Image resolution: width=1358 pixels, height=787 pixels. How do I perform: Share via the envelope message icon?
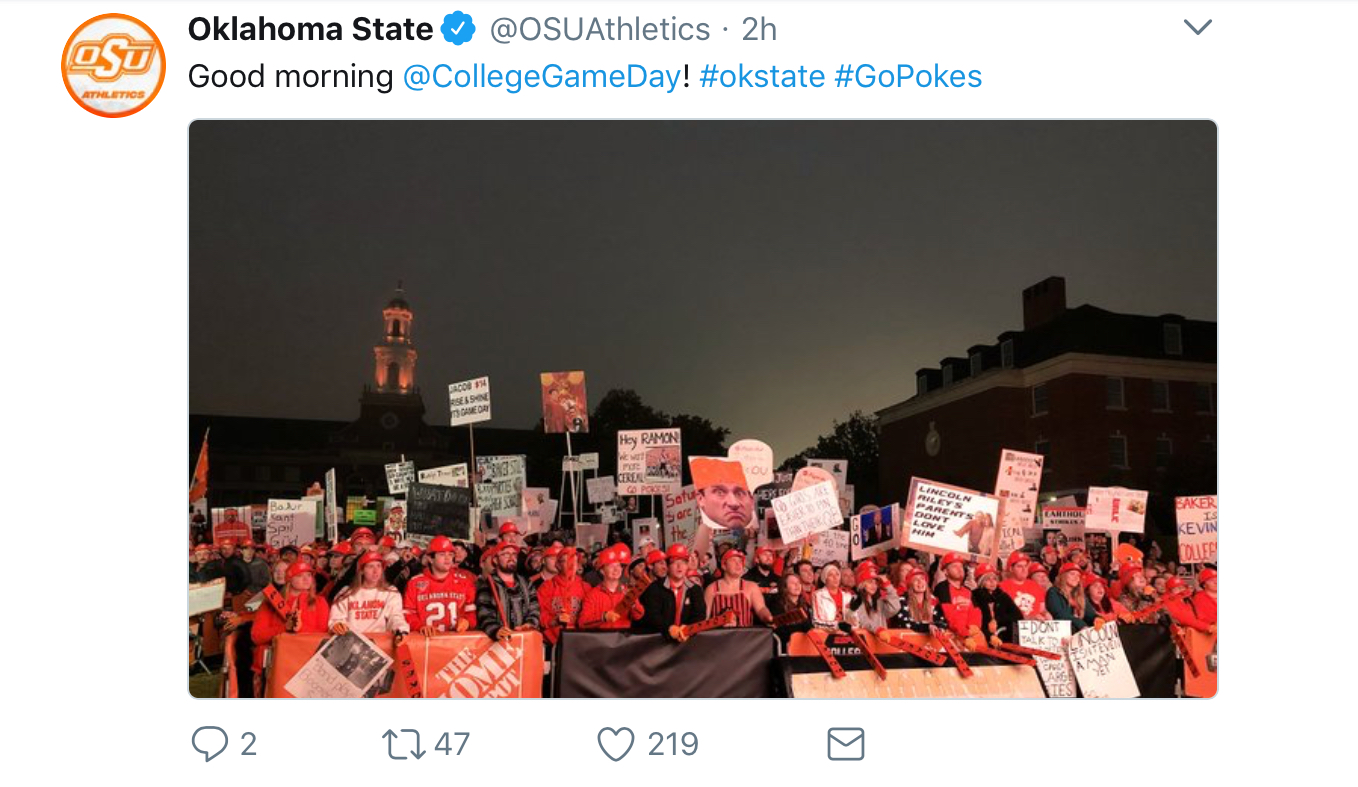point(845,744)
